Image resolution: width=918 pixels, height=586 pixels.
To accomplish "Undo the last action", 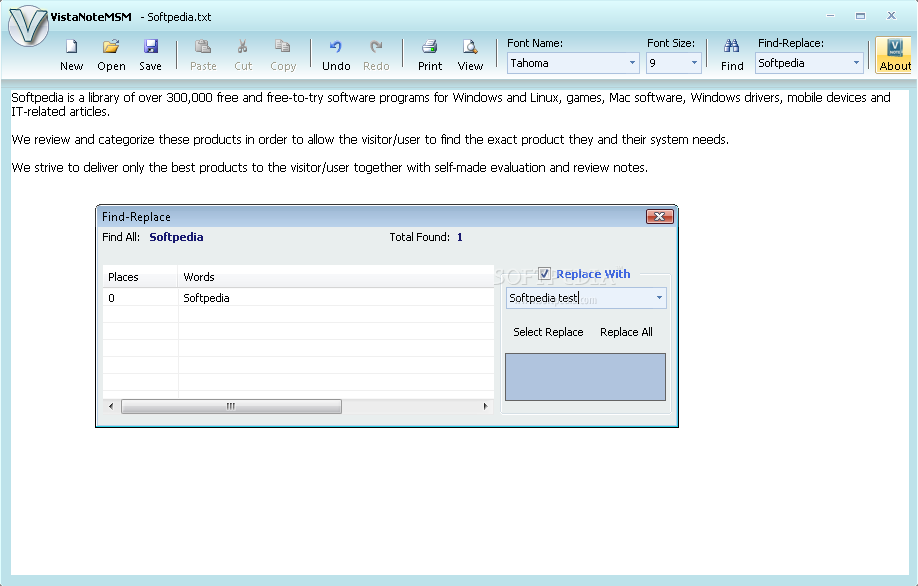I will pos(335,47).
